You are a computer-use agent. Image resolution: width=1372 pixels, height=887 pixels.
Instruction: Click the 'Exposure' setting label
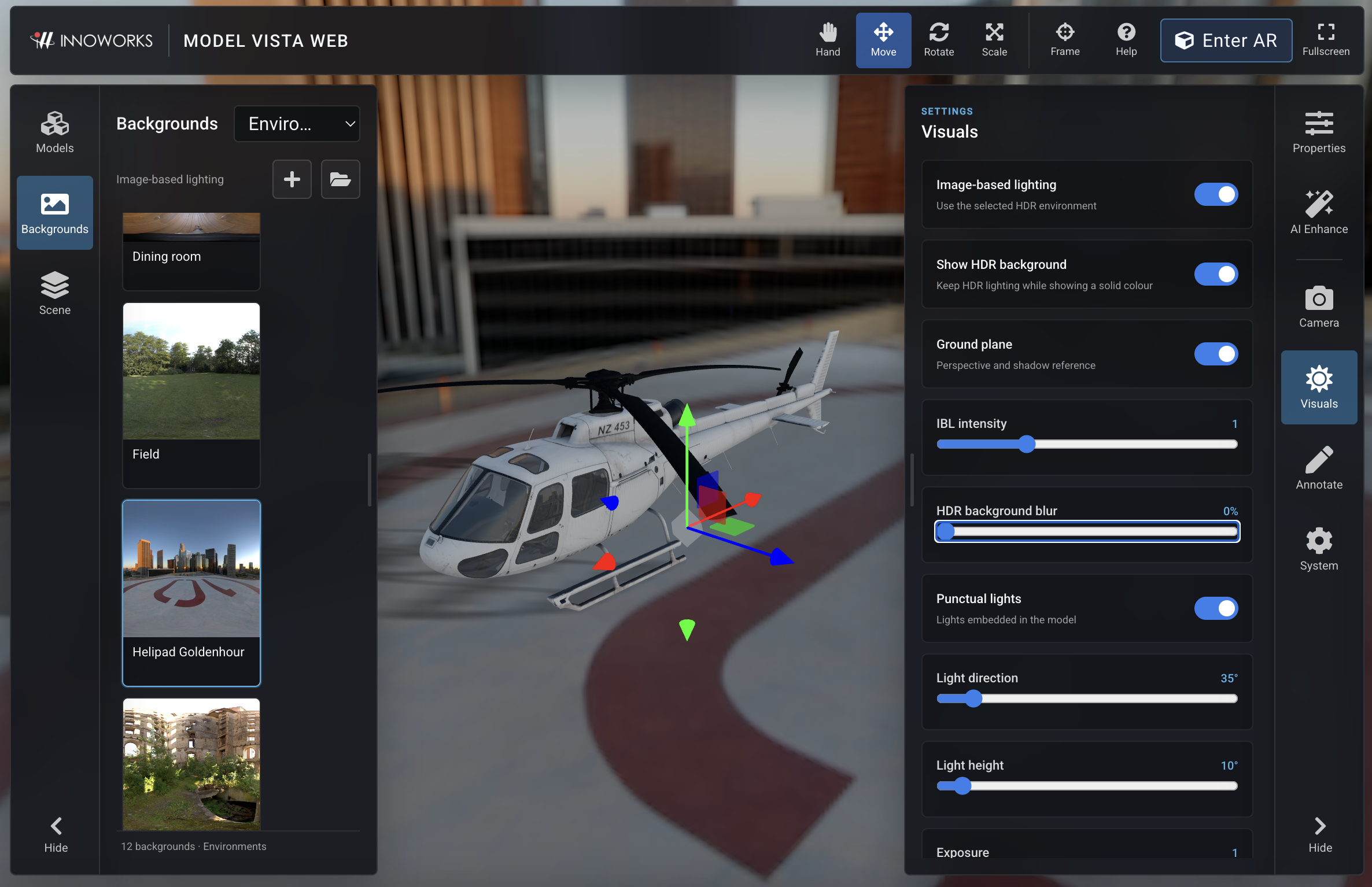click(x=962, y=852)
